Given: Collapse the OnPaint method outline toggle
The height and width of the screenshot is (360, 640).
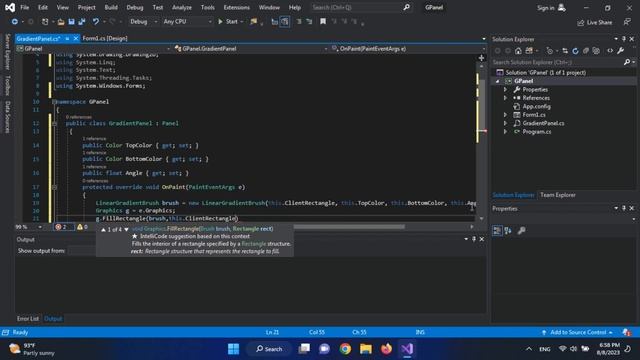Looking at the screenshot, I should 54,187.
